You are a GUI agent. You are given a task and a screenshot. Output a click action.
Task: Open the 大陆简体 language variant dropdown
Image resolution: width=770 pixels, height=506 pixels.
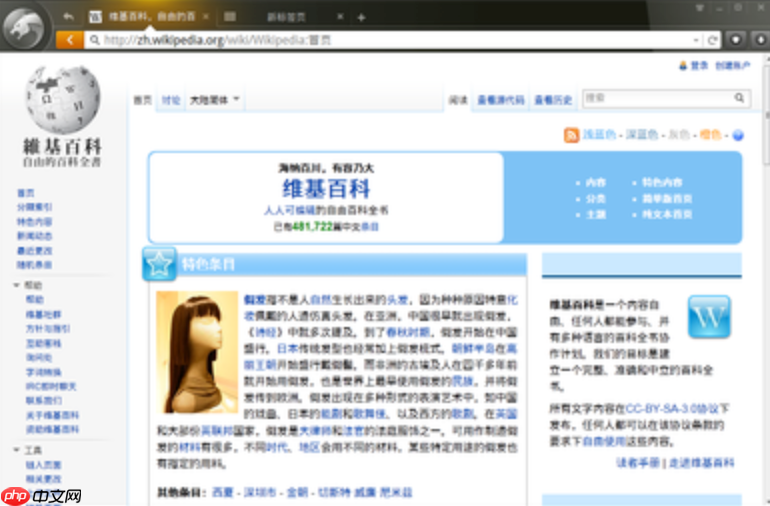(214, 100)
